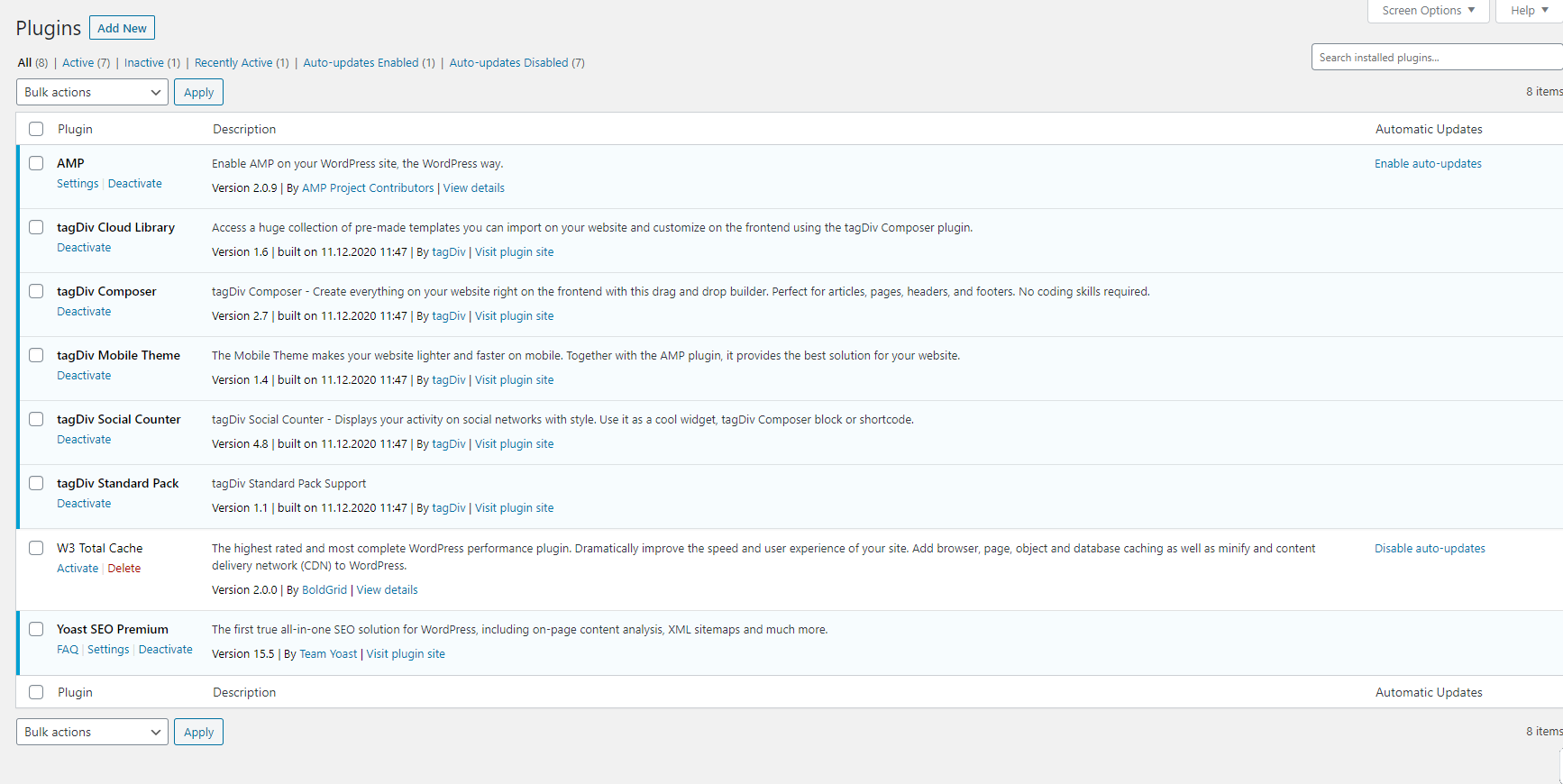Visit plugin site for tagDiv Social Counter
The image size is (1563, 784).
[515, 444]
